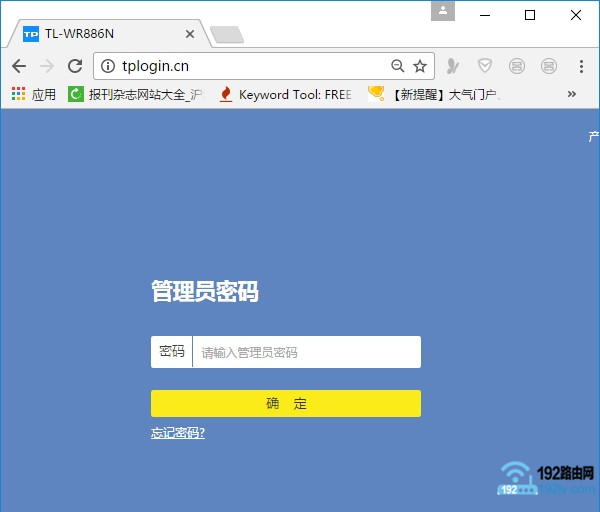Reload the tplogin.cn page
Image resolution: width=600 pixels, height=512 pixels.
coord(74,66)
